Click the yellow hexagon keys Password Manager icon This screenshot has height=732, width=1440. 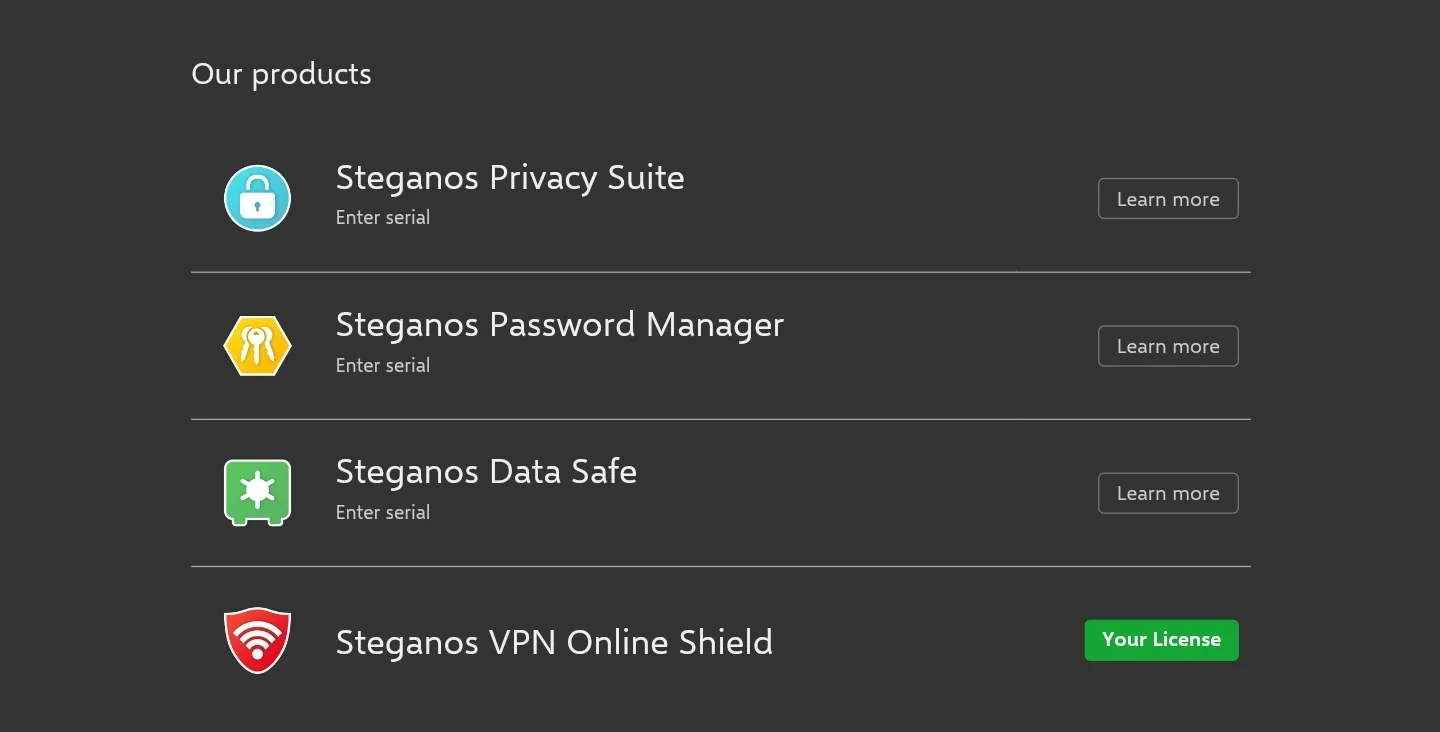pyautogui.click(x=257, y=346)
